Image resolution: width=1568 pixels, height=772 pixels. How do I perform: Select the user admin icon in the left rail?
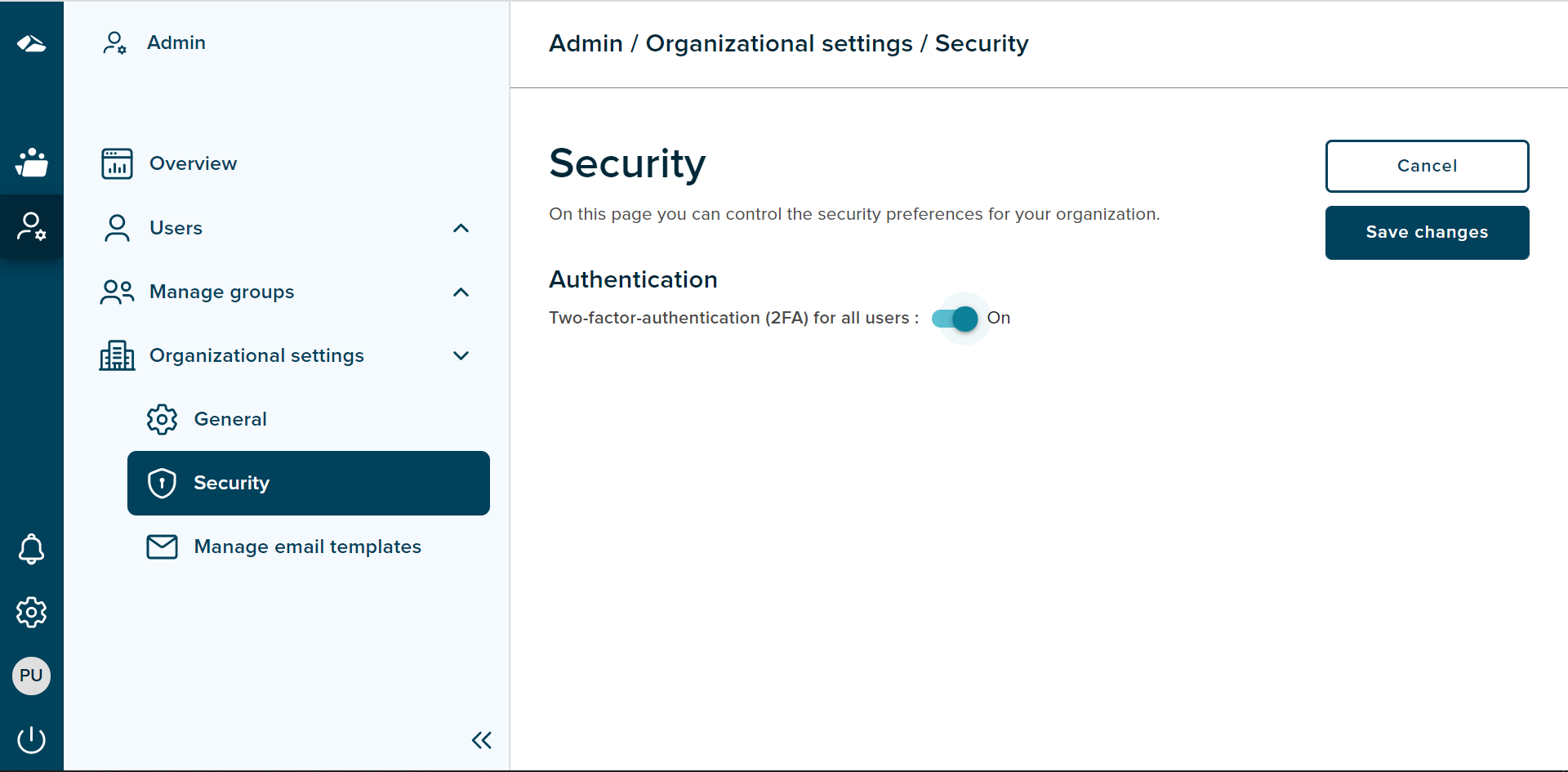click(x=31, y=226)
